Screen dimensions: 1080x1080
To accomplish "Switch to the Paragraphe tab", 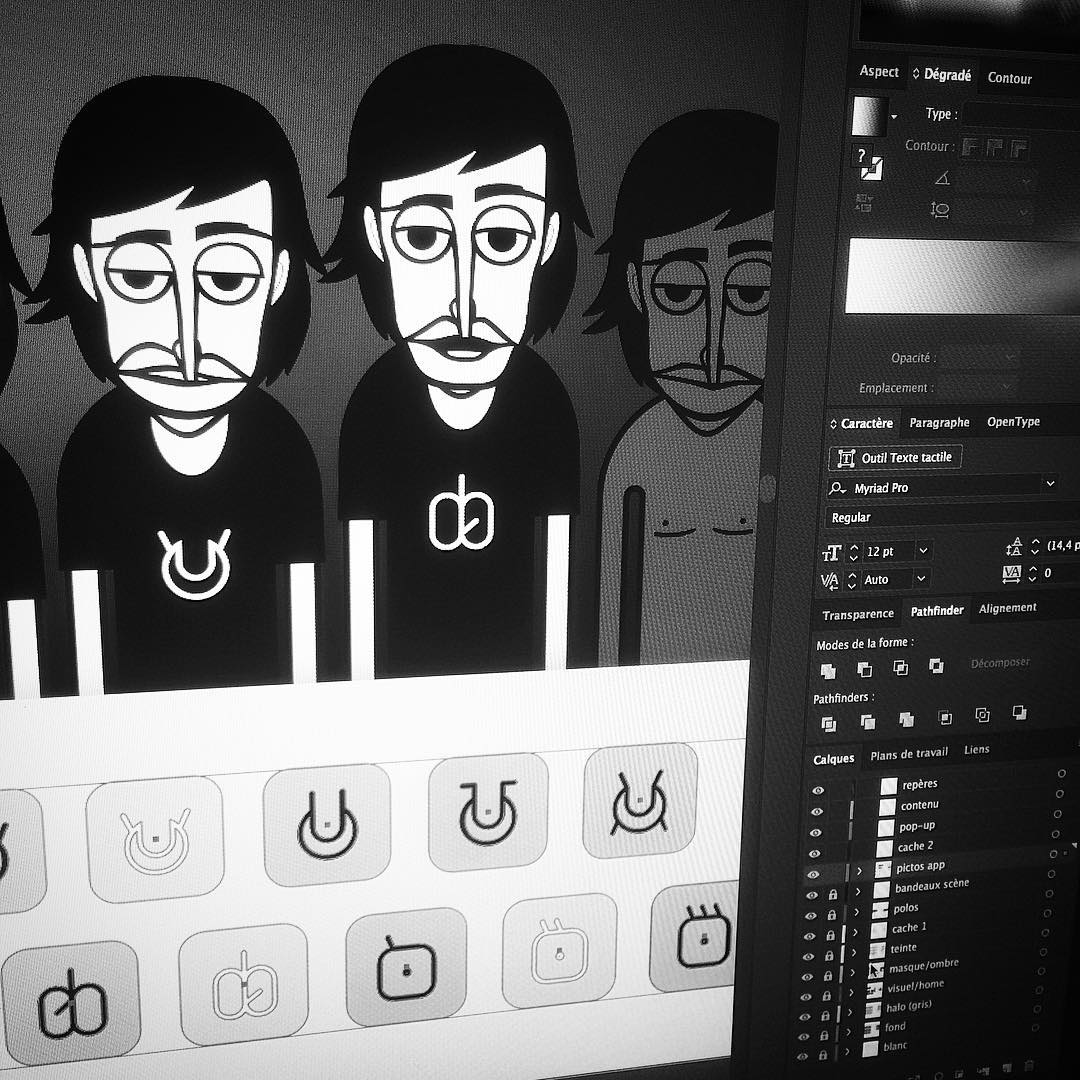I will pyautogui.click(x=939, y=424).
